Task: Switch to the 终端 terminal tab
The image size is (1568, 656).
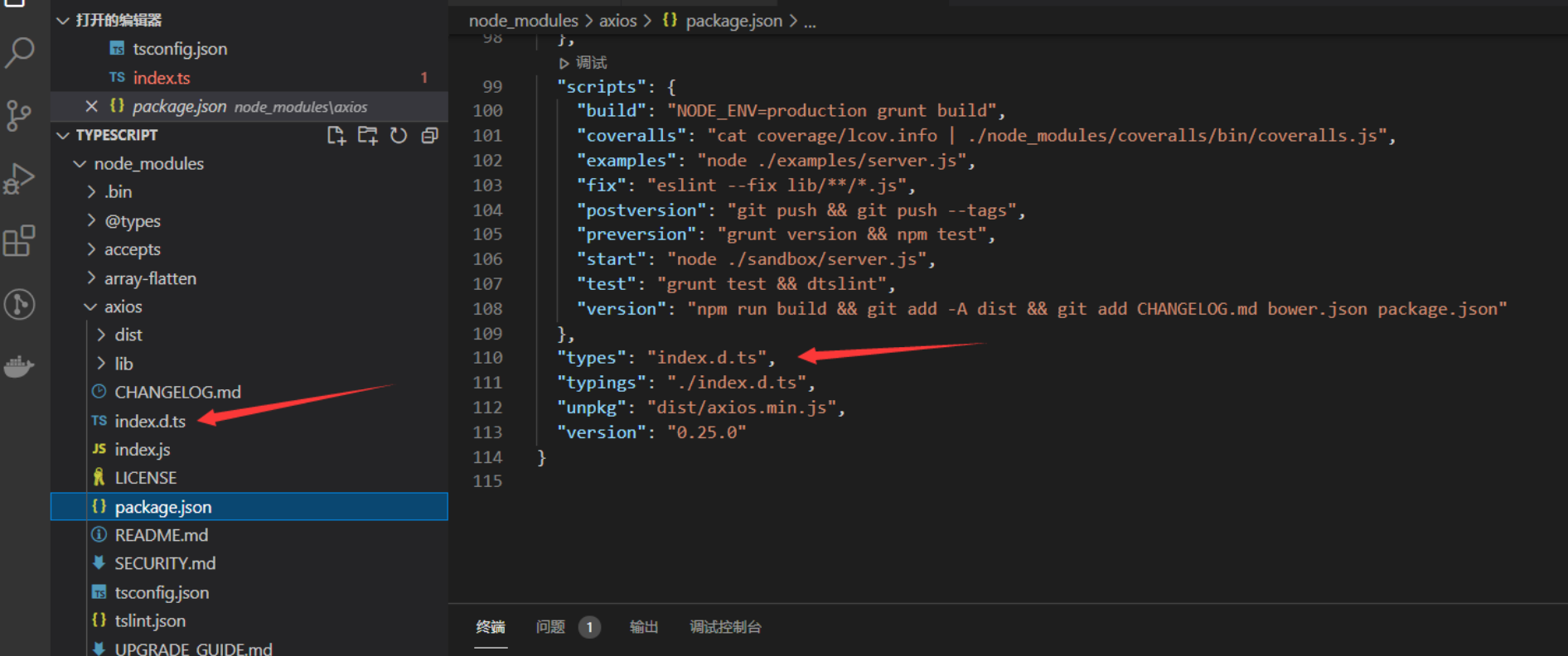Action: point(491,627)
